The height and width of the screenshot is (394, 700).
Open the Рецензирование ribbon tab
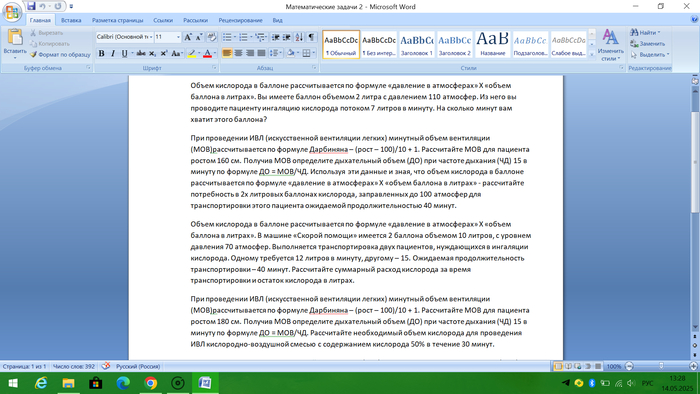[x=240, y=20]
